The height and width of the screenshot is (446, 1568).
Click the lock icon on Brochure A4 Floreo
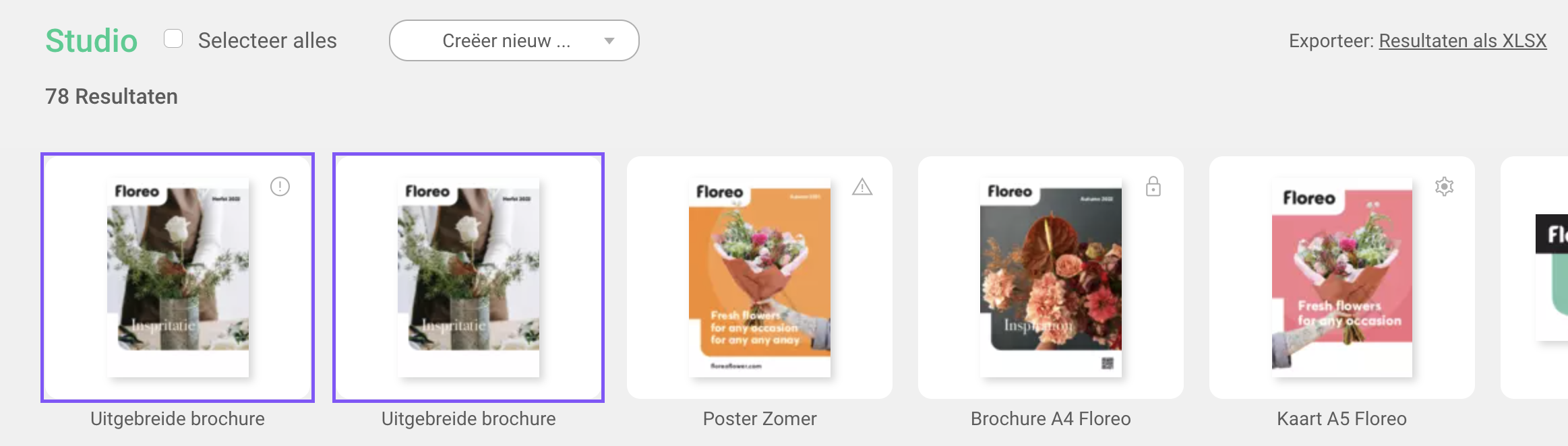pos(1153,187)
